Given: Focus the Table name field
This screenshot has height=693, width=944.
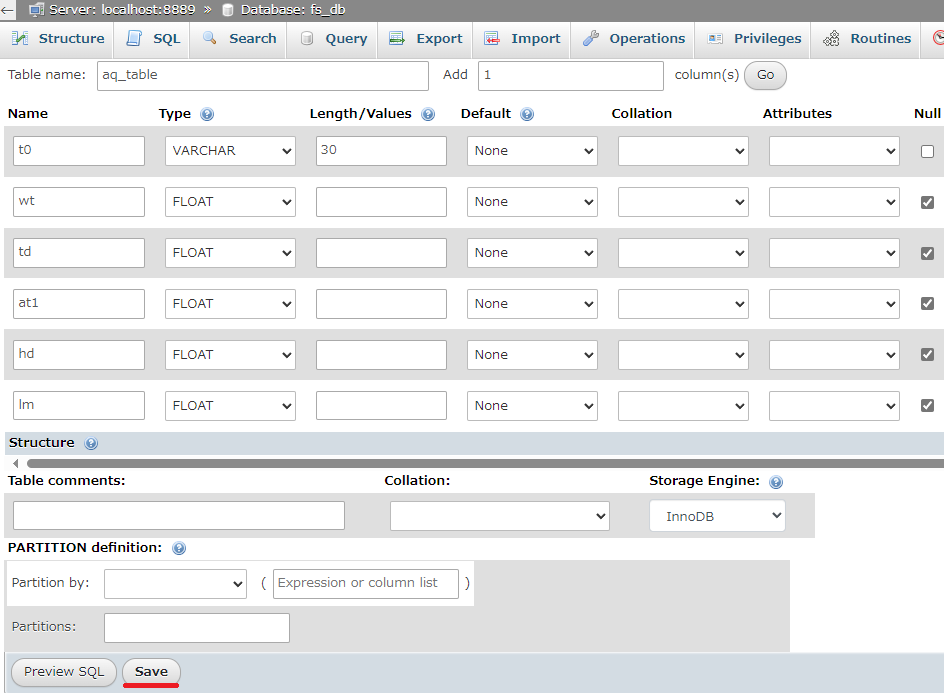Looking at the screenshot, I should [262, 76].
